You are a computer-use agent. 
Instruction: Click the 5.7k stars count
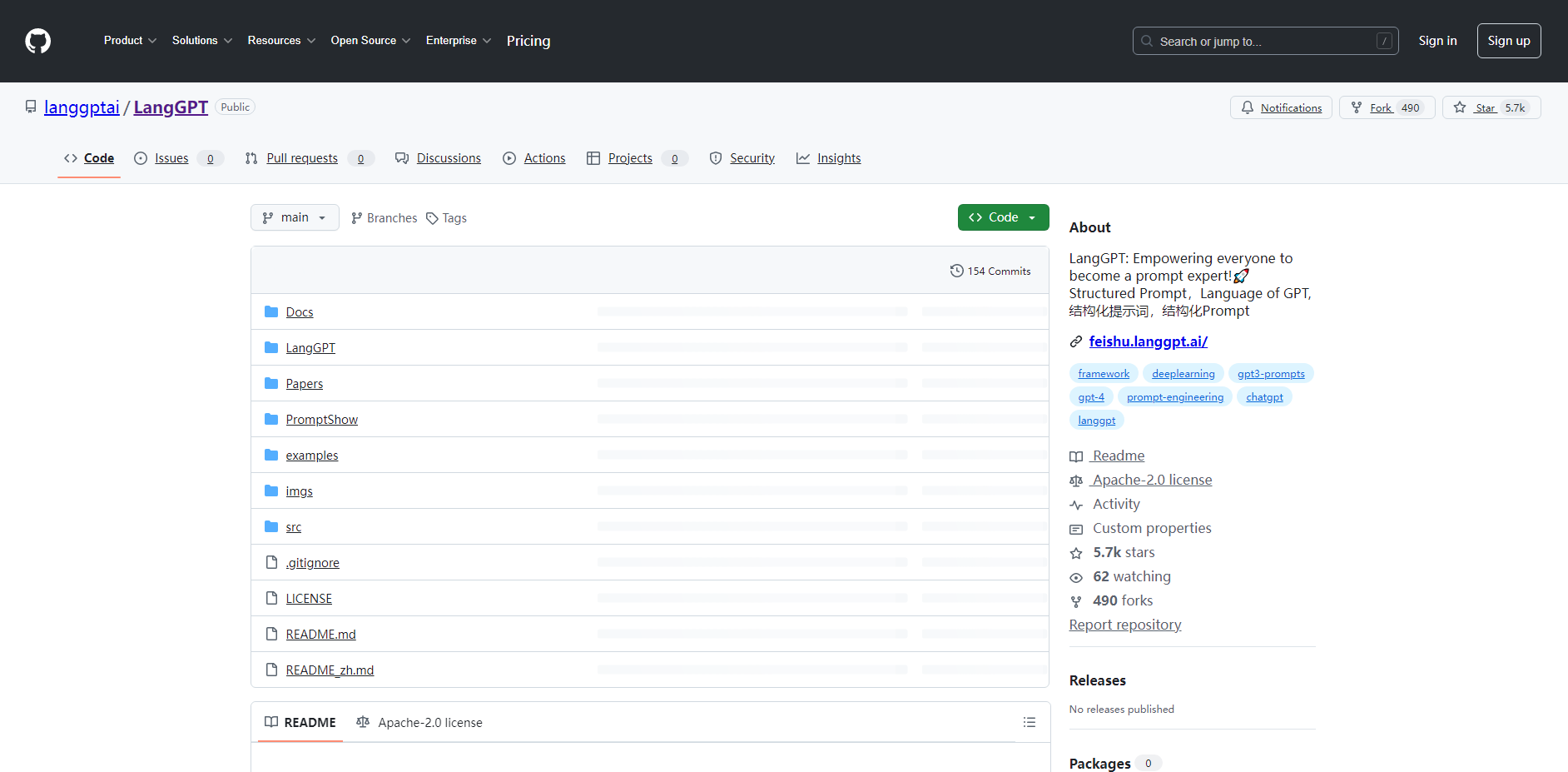[1124, 552]
